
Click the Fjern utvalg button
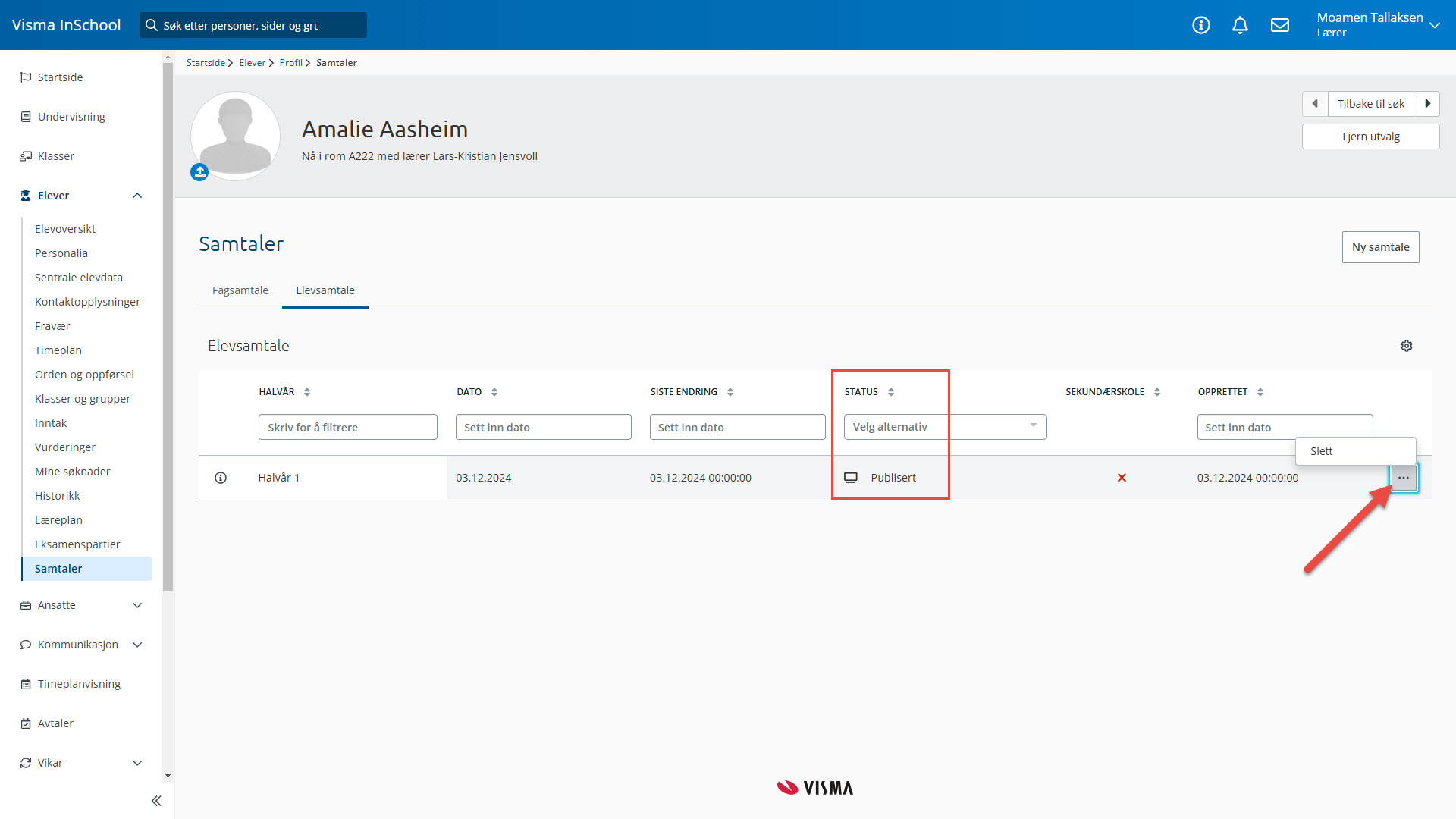(x=1370, y=136)
